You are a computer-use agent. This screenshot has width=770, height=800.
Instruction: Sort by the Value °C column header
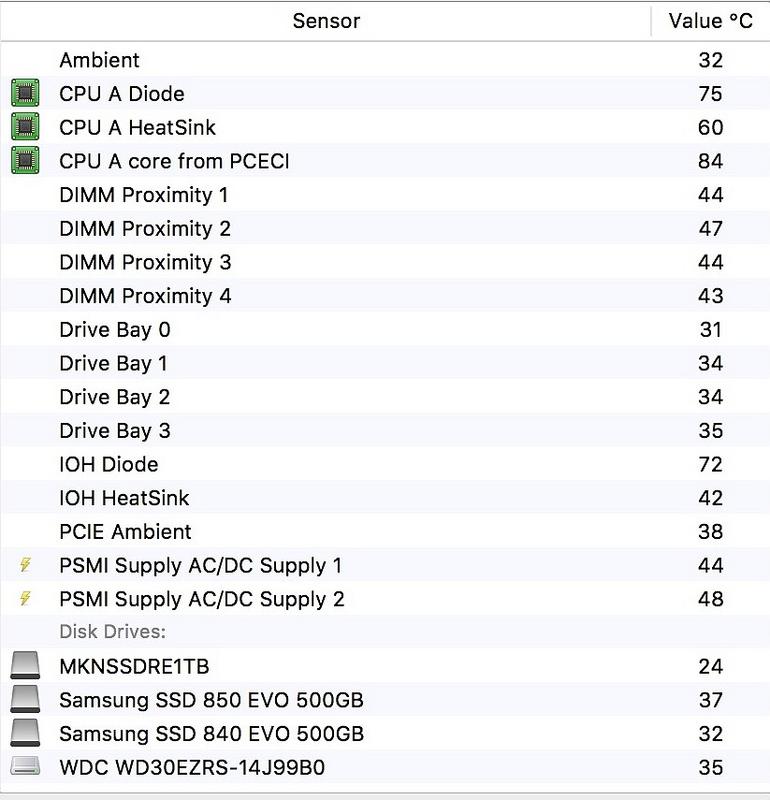710,21
